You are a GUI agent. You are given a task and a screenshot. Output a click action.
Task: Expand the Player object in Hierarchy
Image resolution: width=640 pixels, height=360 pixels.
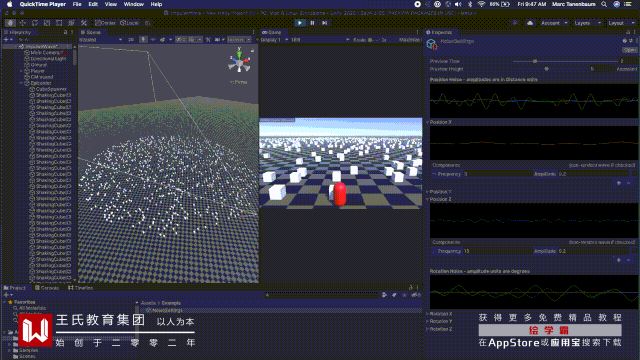coord(22,71)
